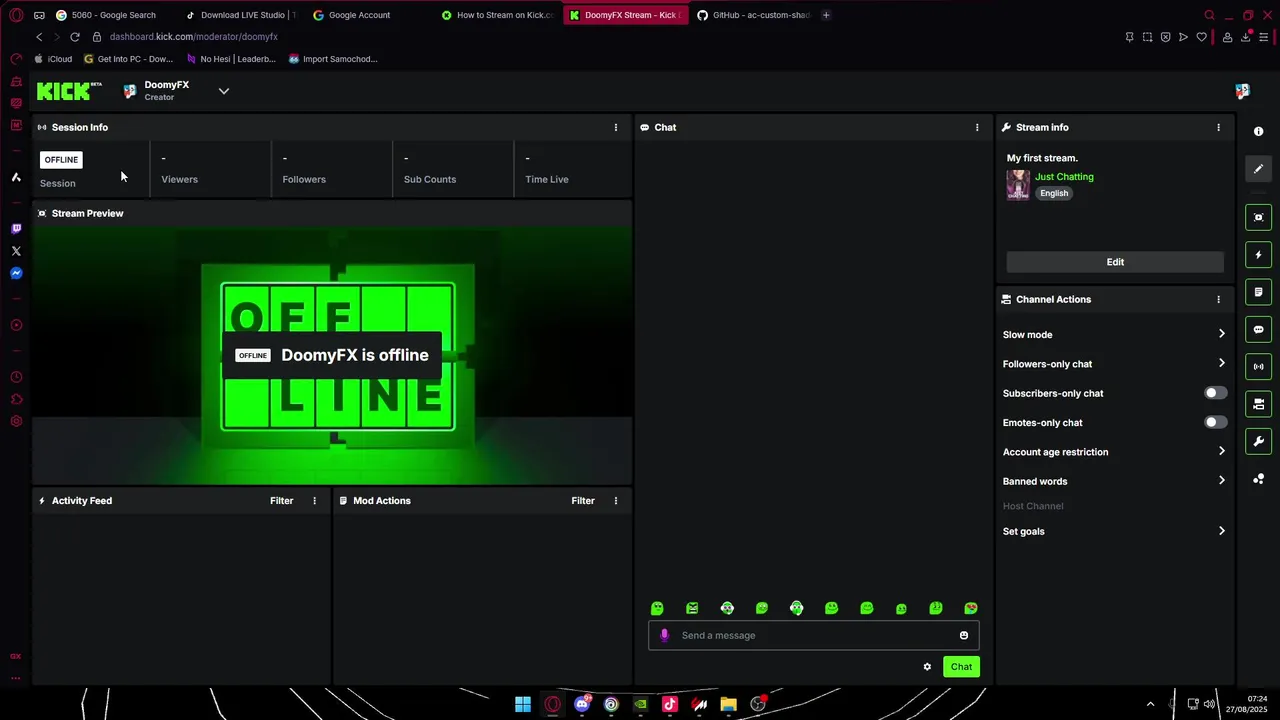Open the Session Info options menu

(616, 127)
